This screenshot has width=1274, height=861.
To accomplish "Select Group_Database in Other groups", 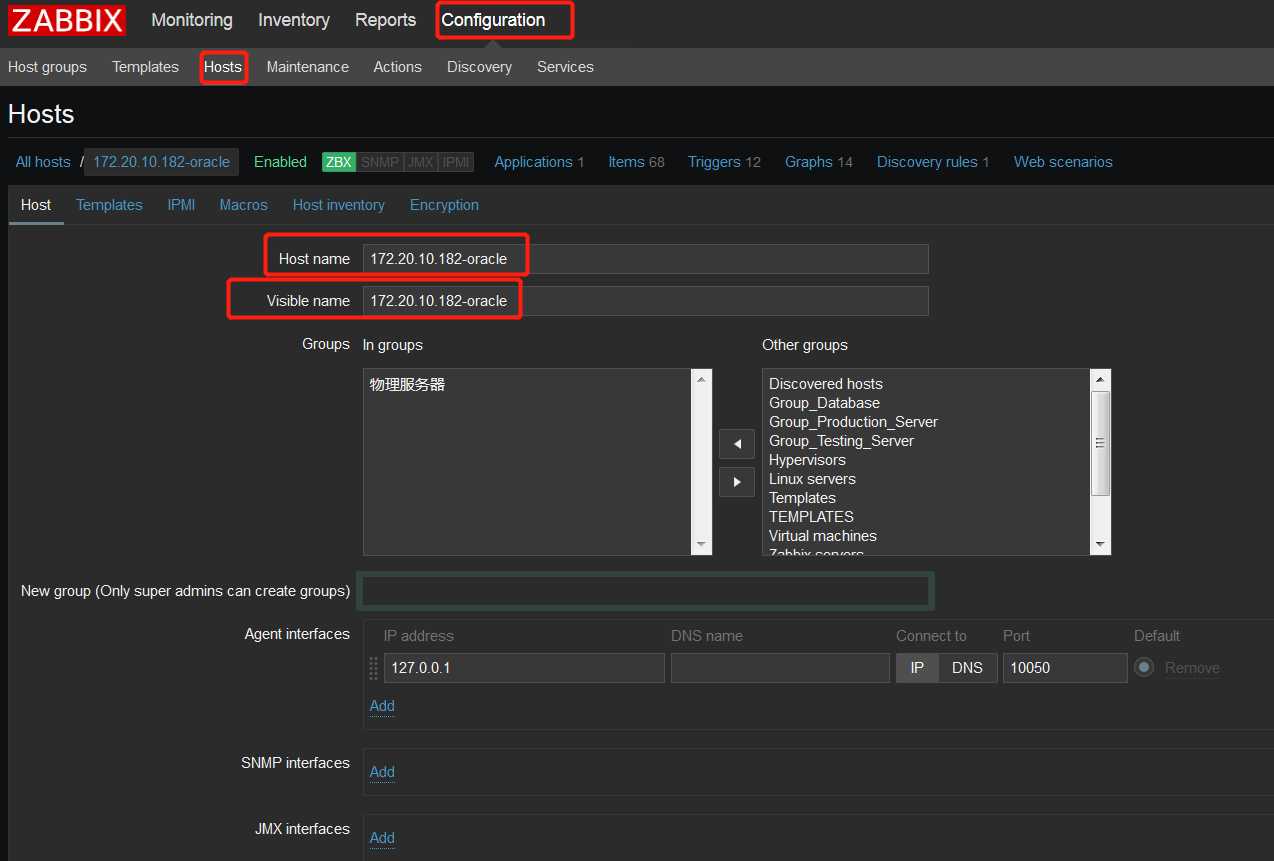I will tap(824, 403).
